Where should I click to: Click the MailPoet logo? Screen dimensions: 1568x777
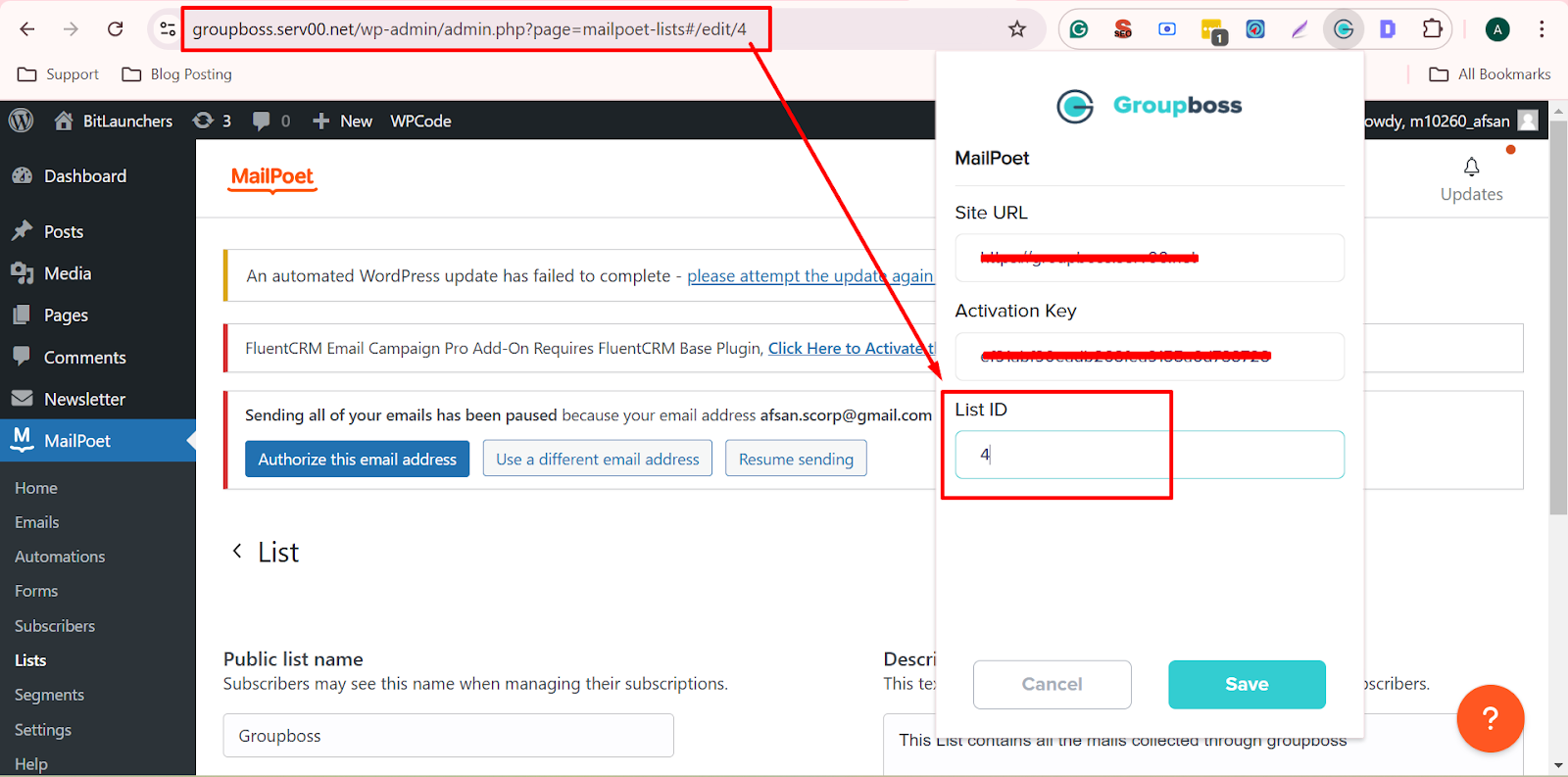click(272, 178)
